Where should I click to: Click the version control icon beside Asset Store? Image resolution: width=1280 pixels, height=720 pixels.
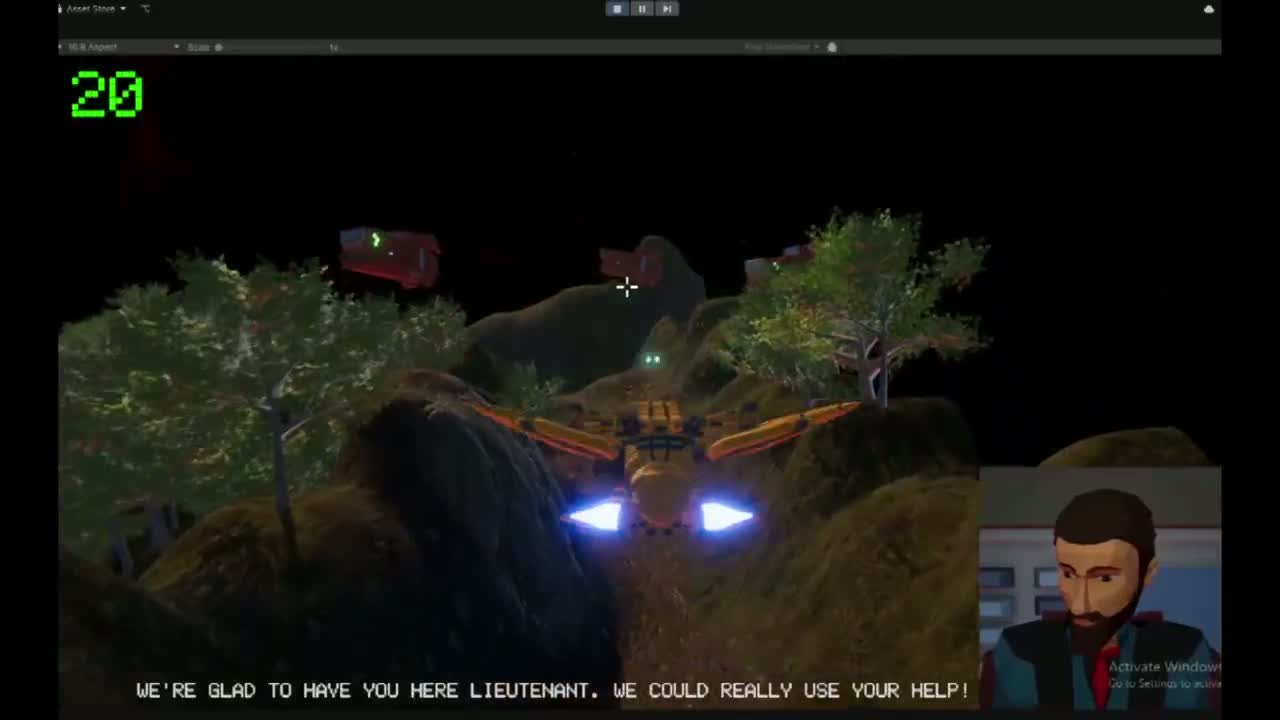146,8
